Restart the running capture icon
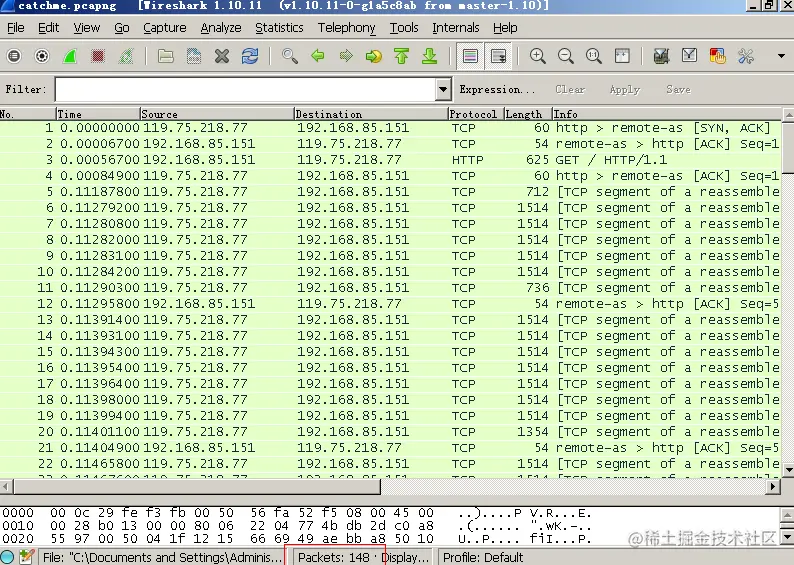This screenshot has height=565, width=794. click(126, 56)
